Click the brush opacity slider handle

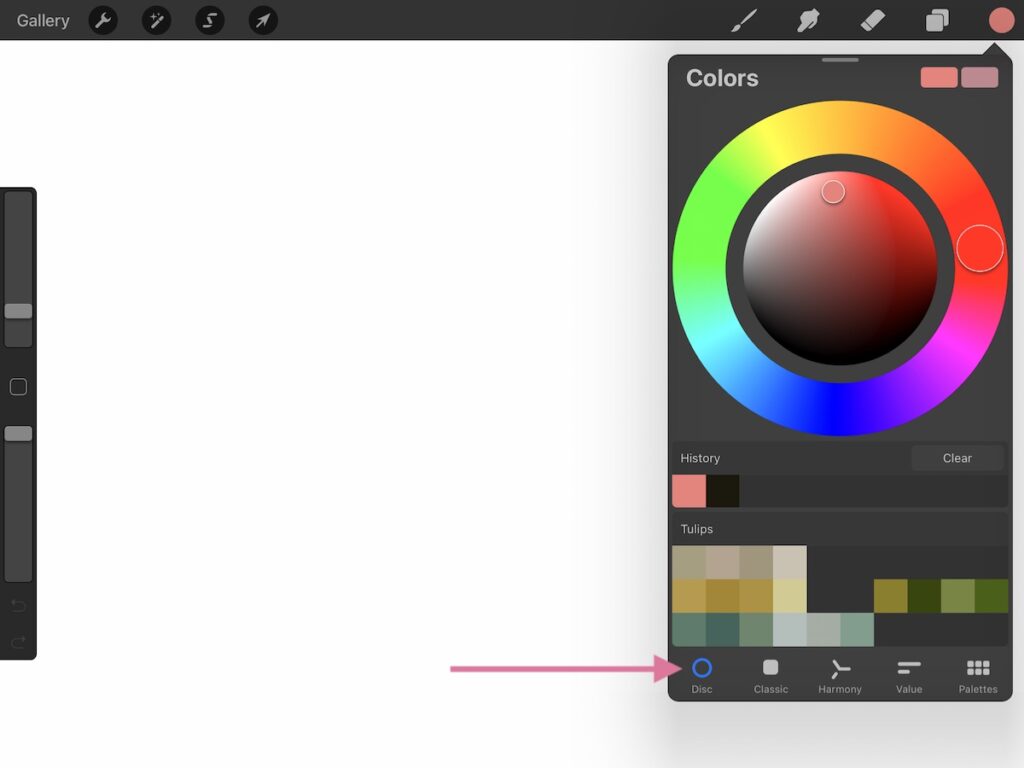click(x=18, y=434)
